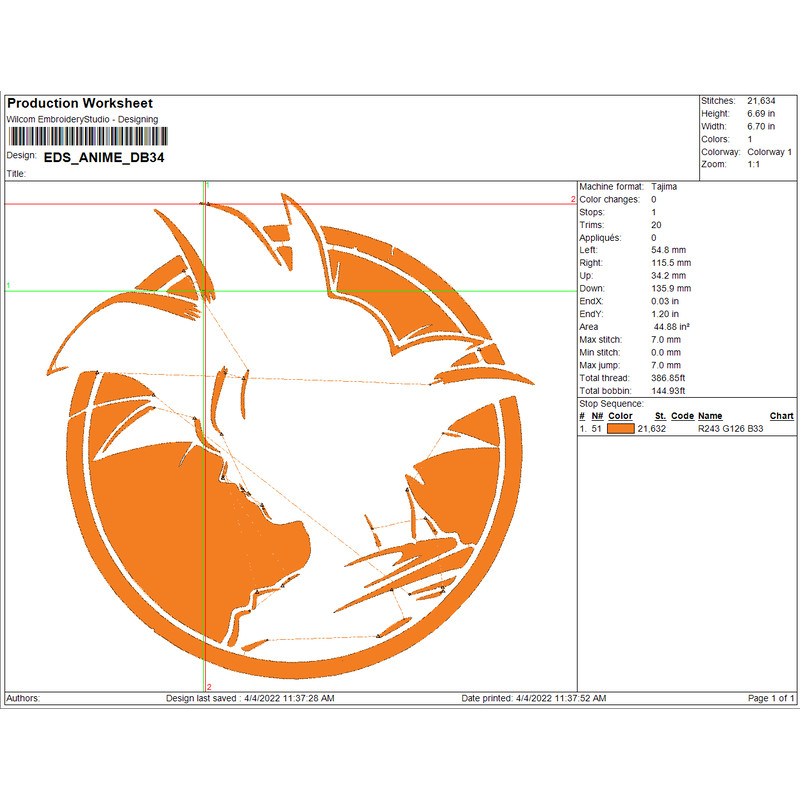
Task: Click the Code column header
Action: (682, 416)
